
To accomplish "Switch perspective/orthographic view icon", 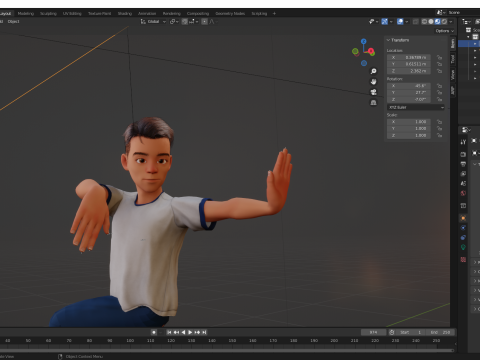I will (x=374, y=103).
